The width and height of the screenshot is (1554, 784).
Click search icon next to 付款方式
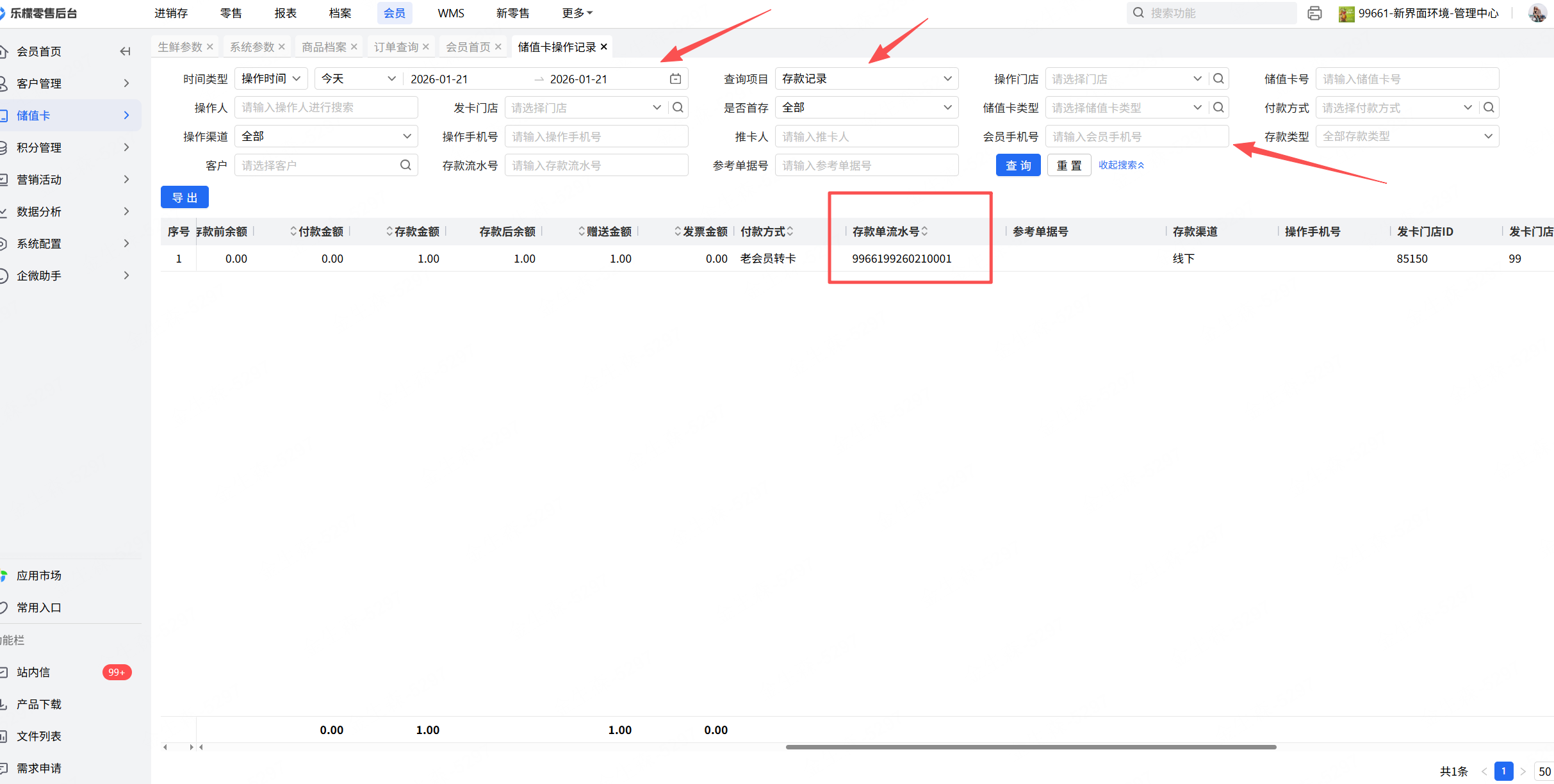point(1489,108)
